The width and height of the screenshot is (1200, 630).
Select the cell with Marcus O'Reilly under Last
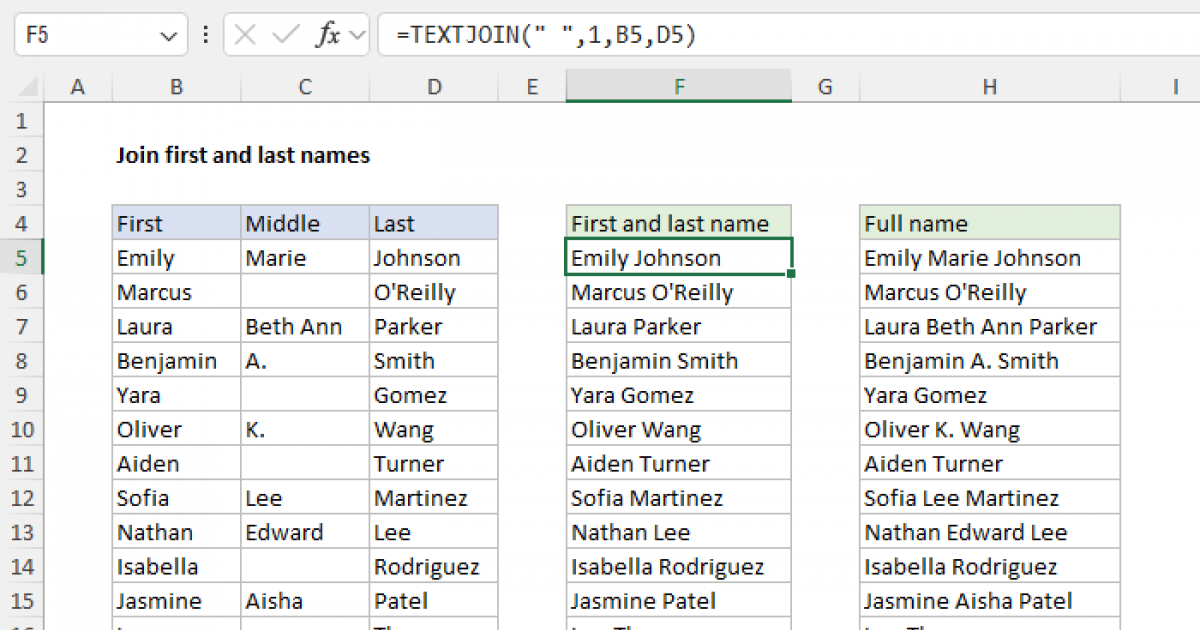433,291
